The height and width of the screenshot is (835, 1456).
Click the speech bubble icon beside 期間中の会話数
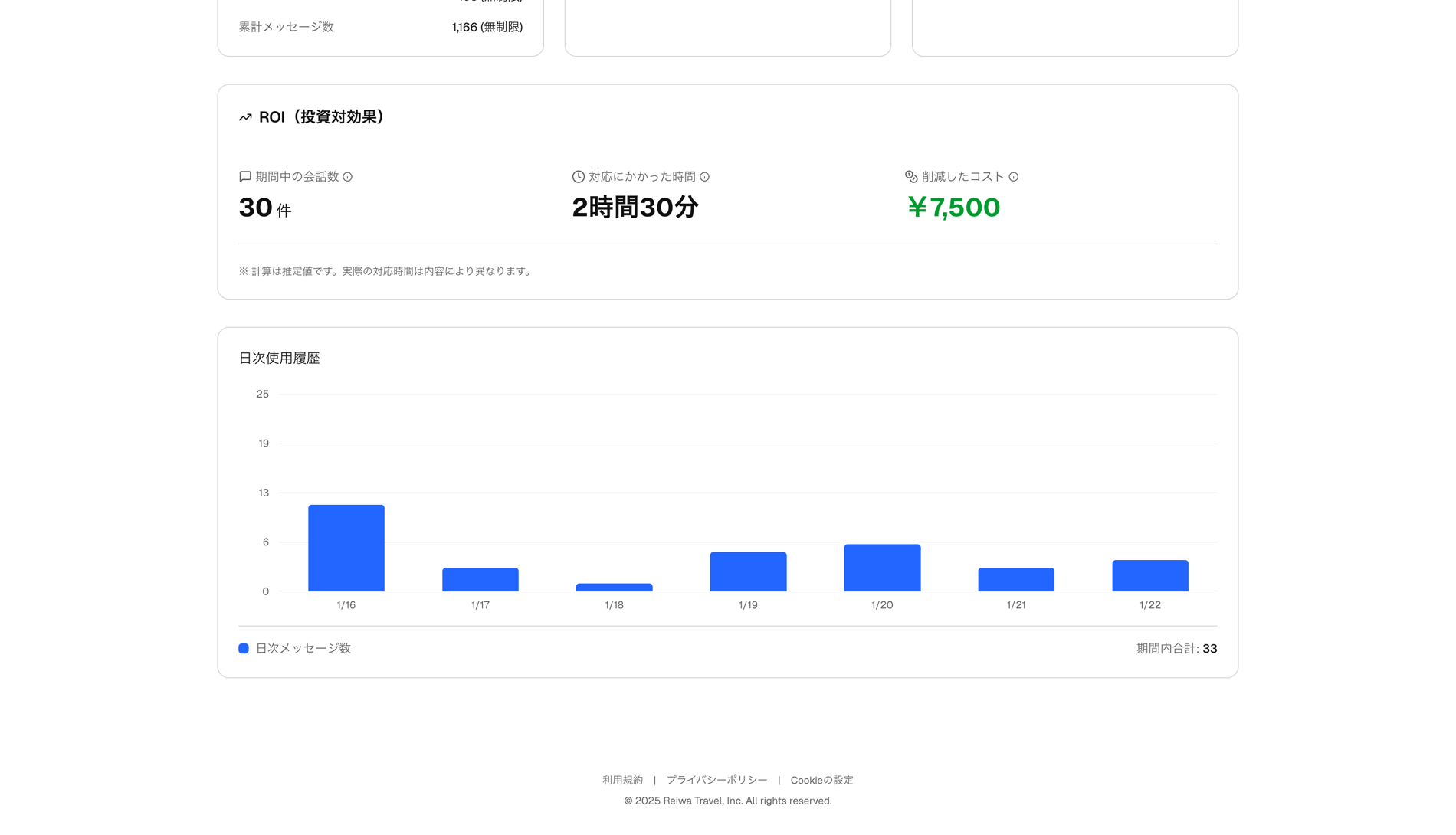click(x=244, y=176)
